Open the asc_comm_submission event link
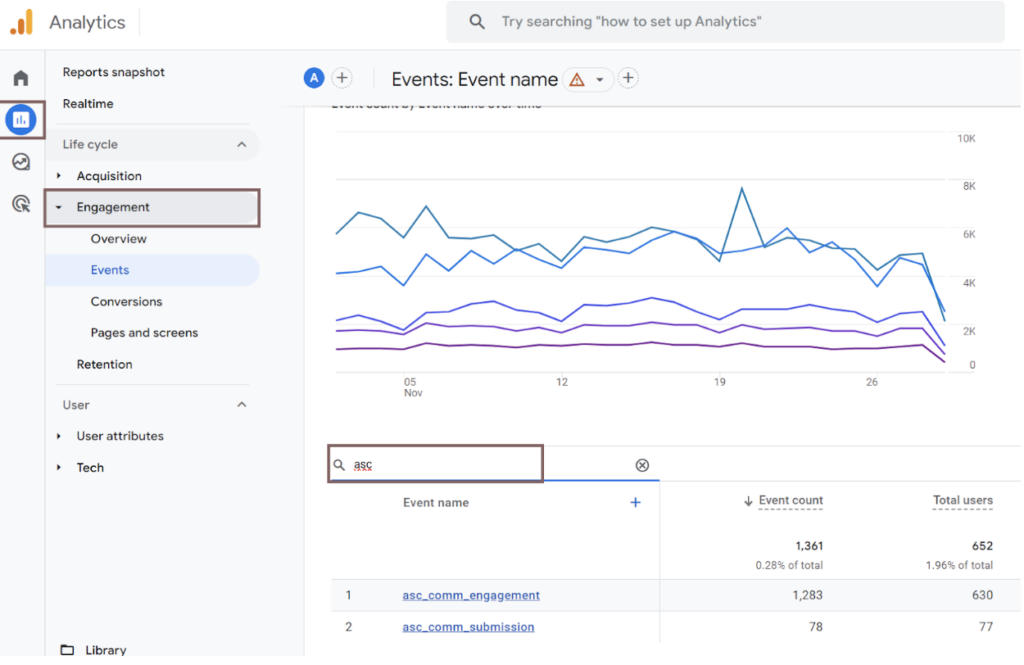This screenshot has width=1024, height=665. click(468, 627)
